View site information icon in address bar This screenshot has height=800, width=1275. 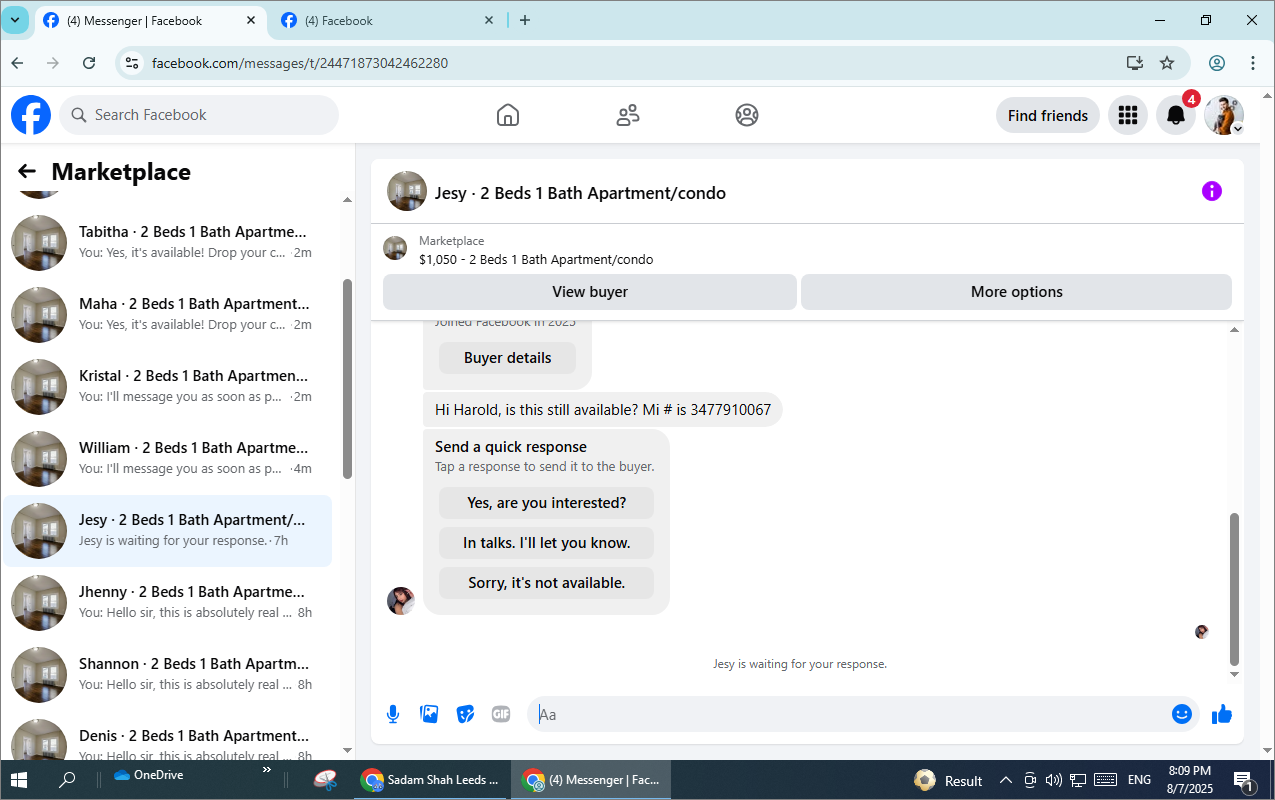click(131, 63)
